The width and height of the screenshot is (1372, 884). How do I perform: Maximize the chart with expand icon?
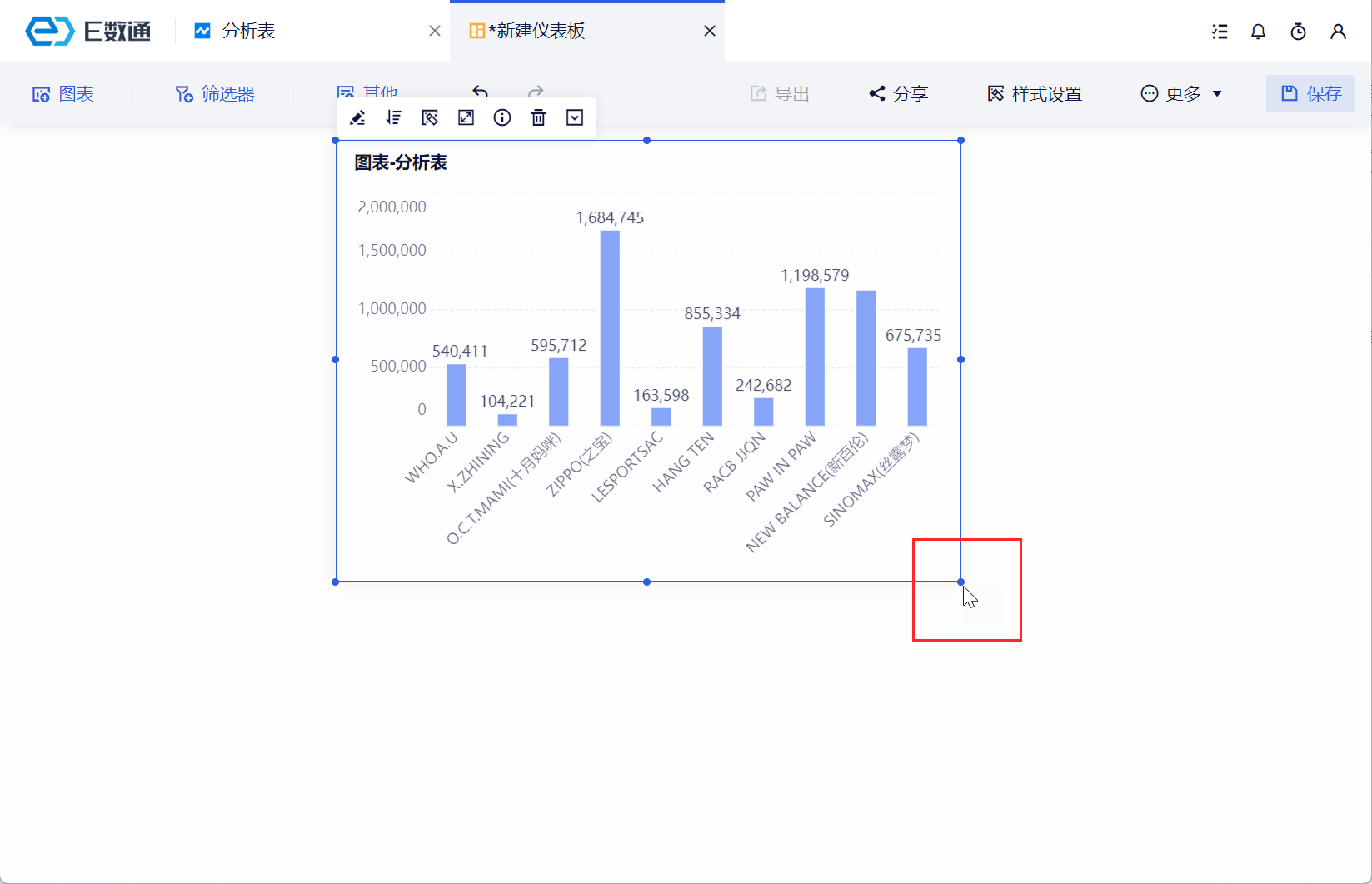(466, 118)
